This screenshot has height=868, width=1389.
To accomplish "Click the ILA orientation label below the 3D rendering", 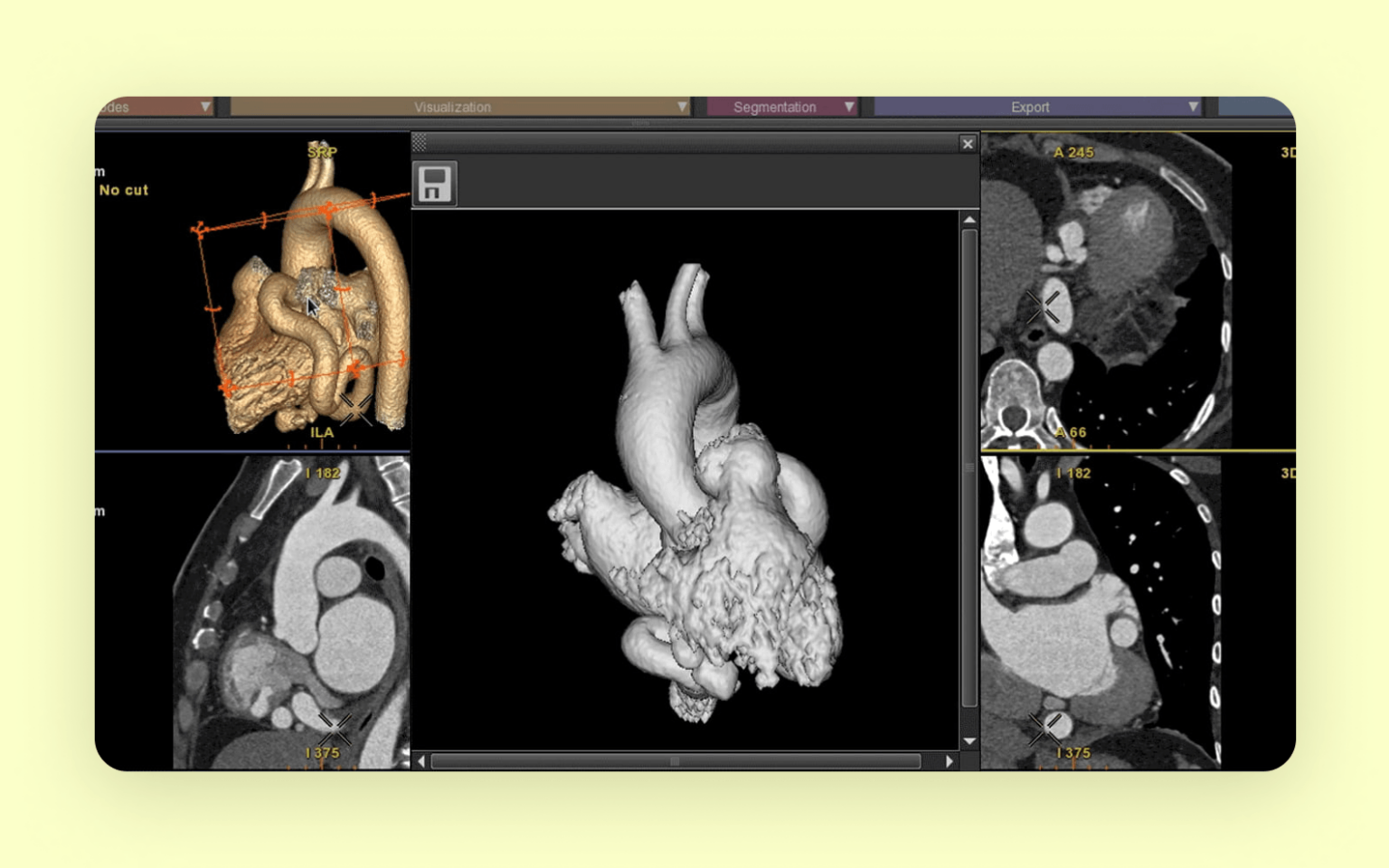I will [321, 433].
